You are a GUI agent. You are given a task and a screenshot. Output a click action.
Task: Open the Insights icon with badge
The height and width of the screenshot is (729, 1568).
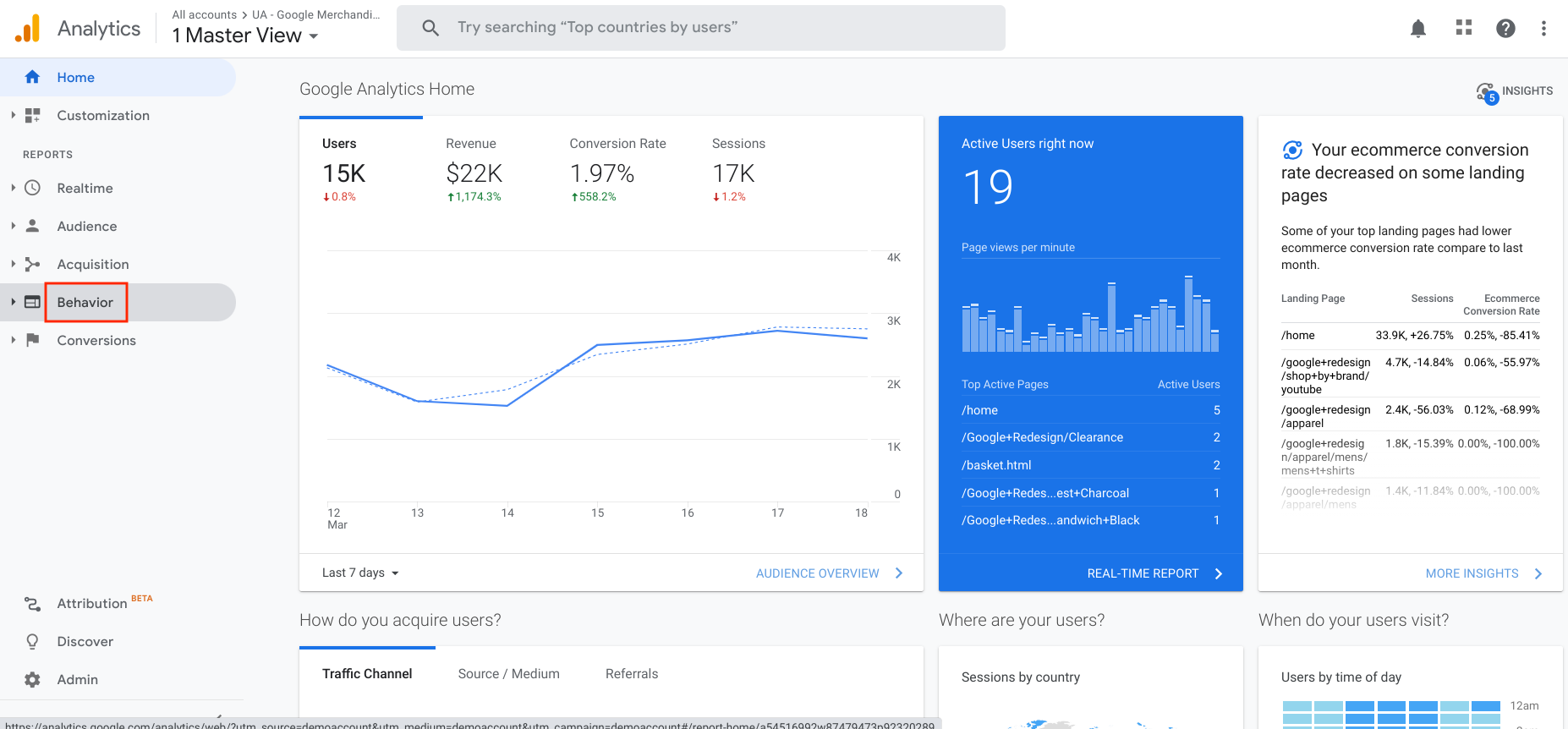1487,92
